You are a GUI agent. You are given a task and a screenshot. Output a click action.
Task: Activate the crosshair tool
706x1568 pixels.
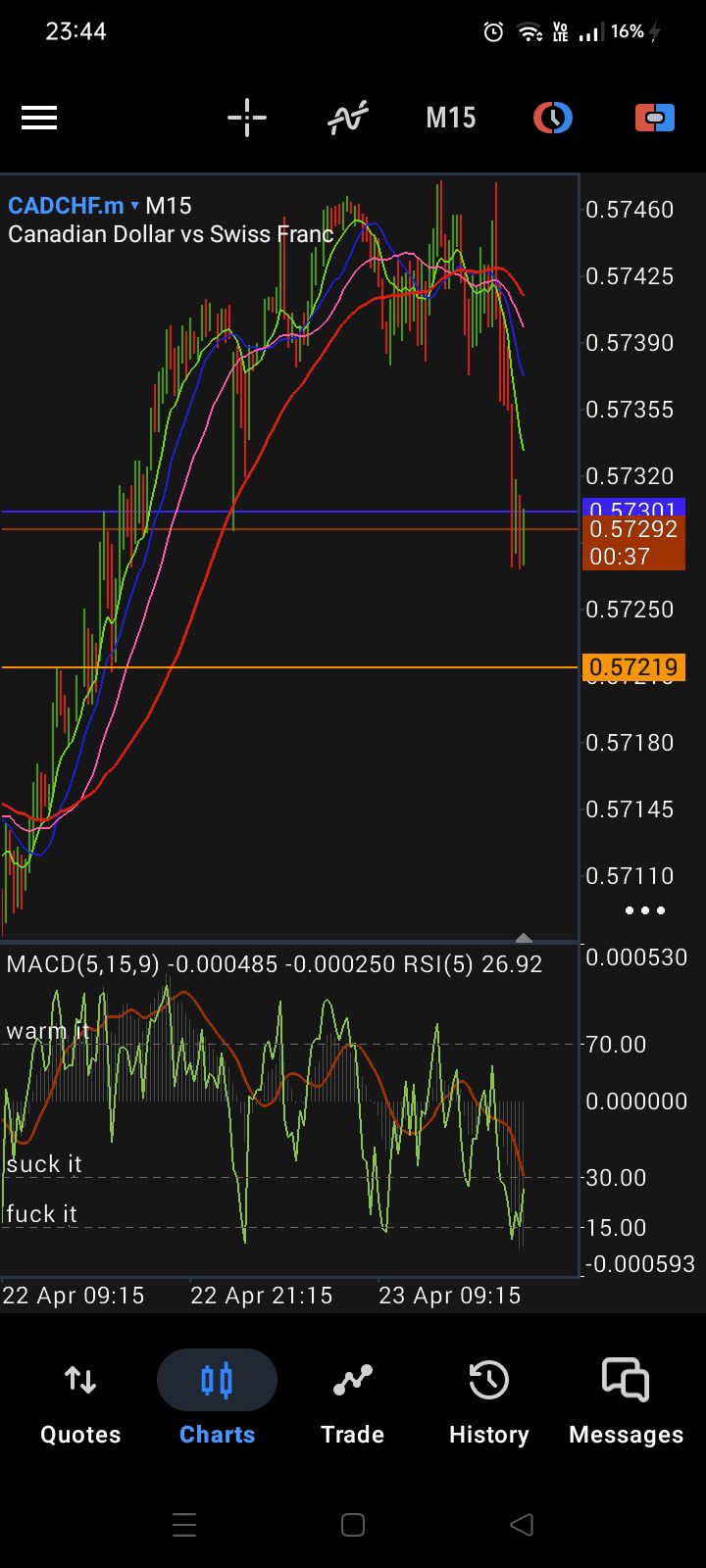[247, 119]
